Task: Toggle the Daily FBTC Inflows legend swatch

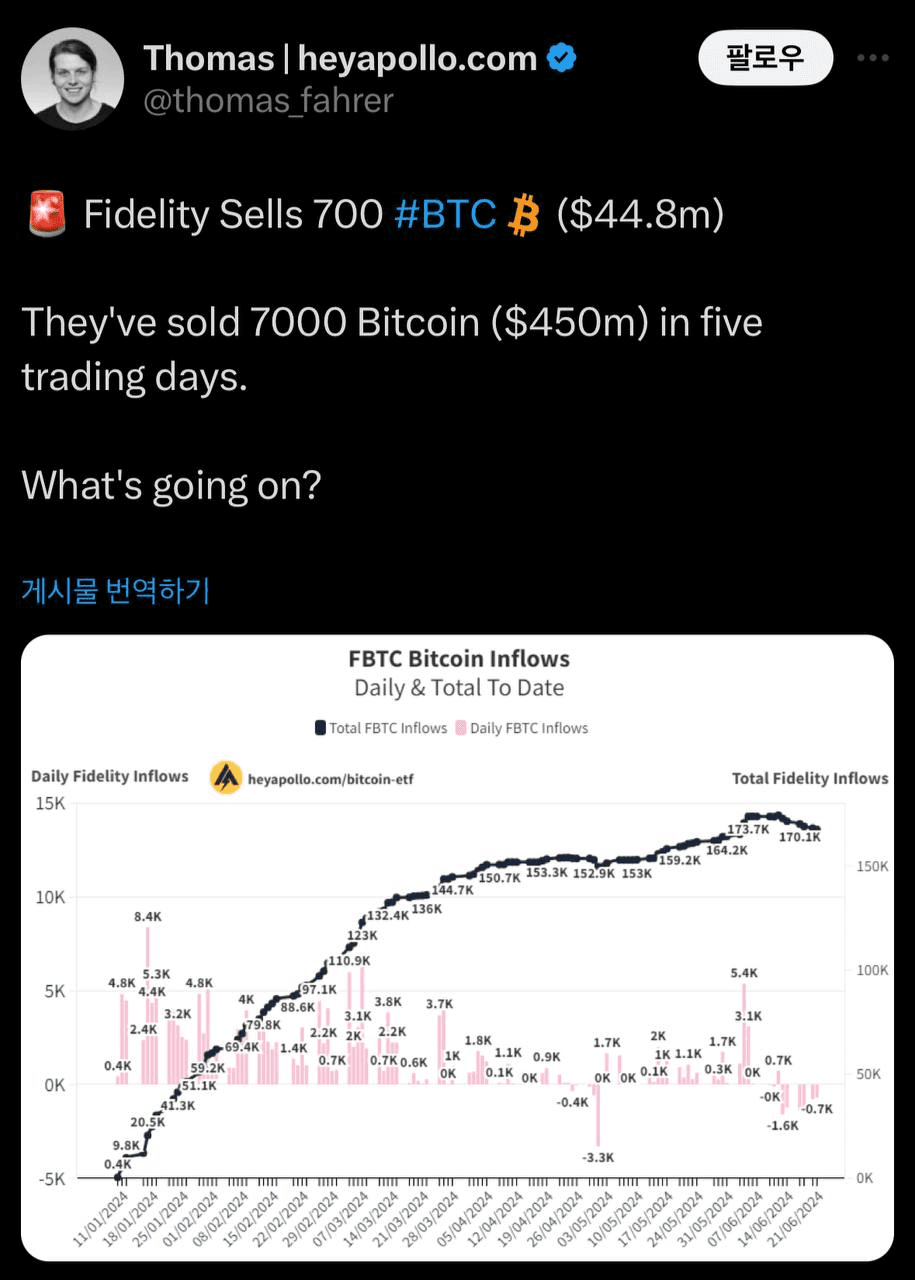Action: [461, 728]
